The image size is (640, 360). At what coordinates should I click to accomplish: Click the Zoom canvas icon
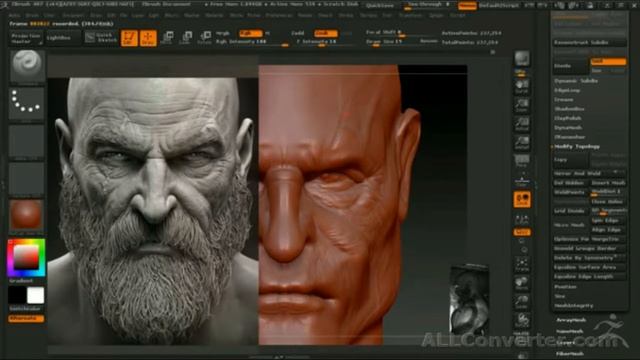click(x=522, y=105)
